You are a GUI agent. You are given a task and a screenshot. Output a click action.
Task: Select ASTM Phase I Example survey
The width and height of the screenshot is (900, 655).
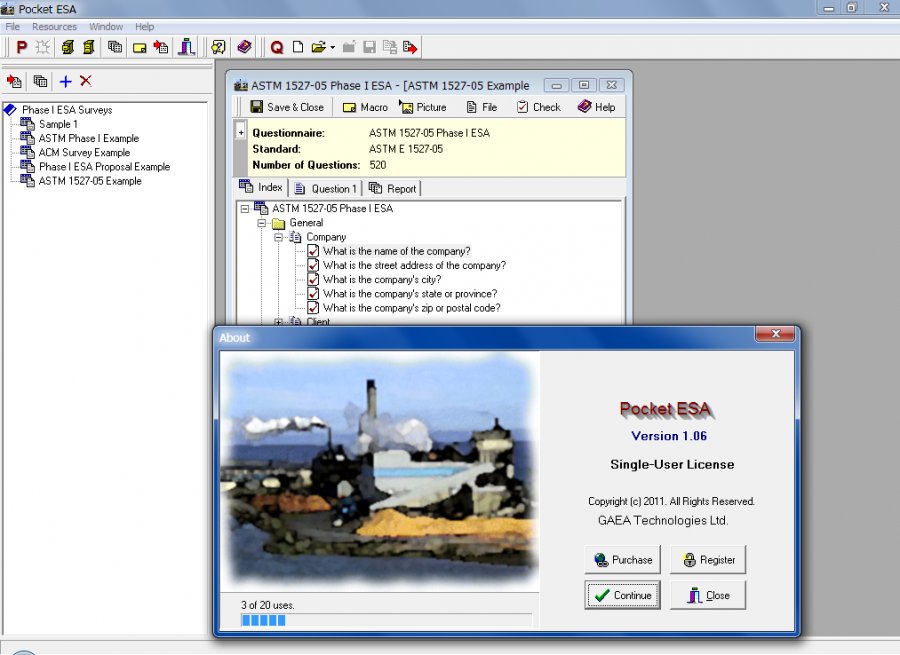point(88,138)
